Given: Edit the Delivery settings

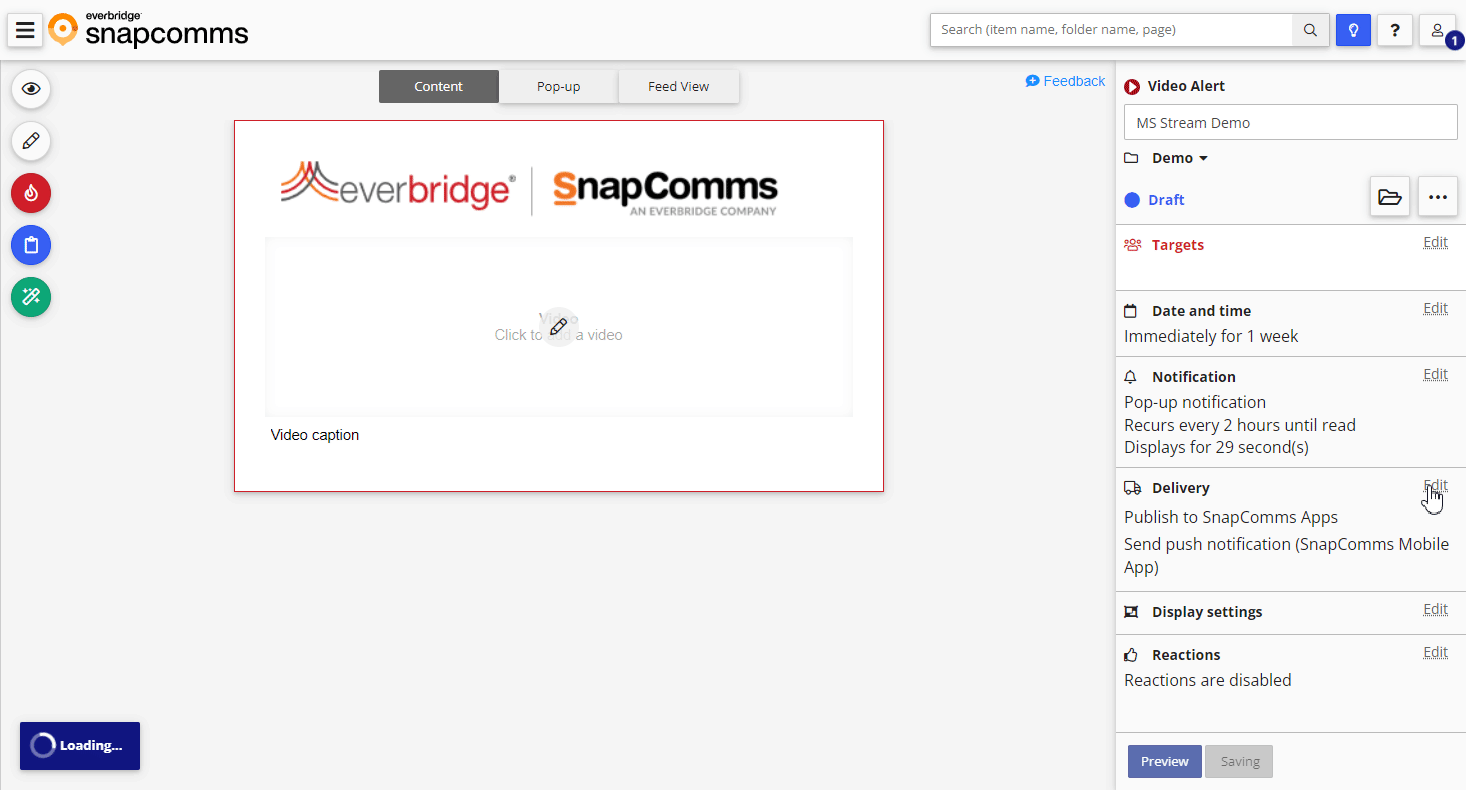Looking at the screenshot, I should click(1435, 485).
